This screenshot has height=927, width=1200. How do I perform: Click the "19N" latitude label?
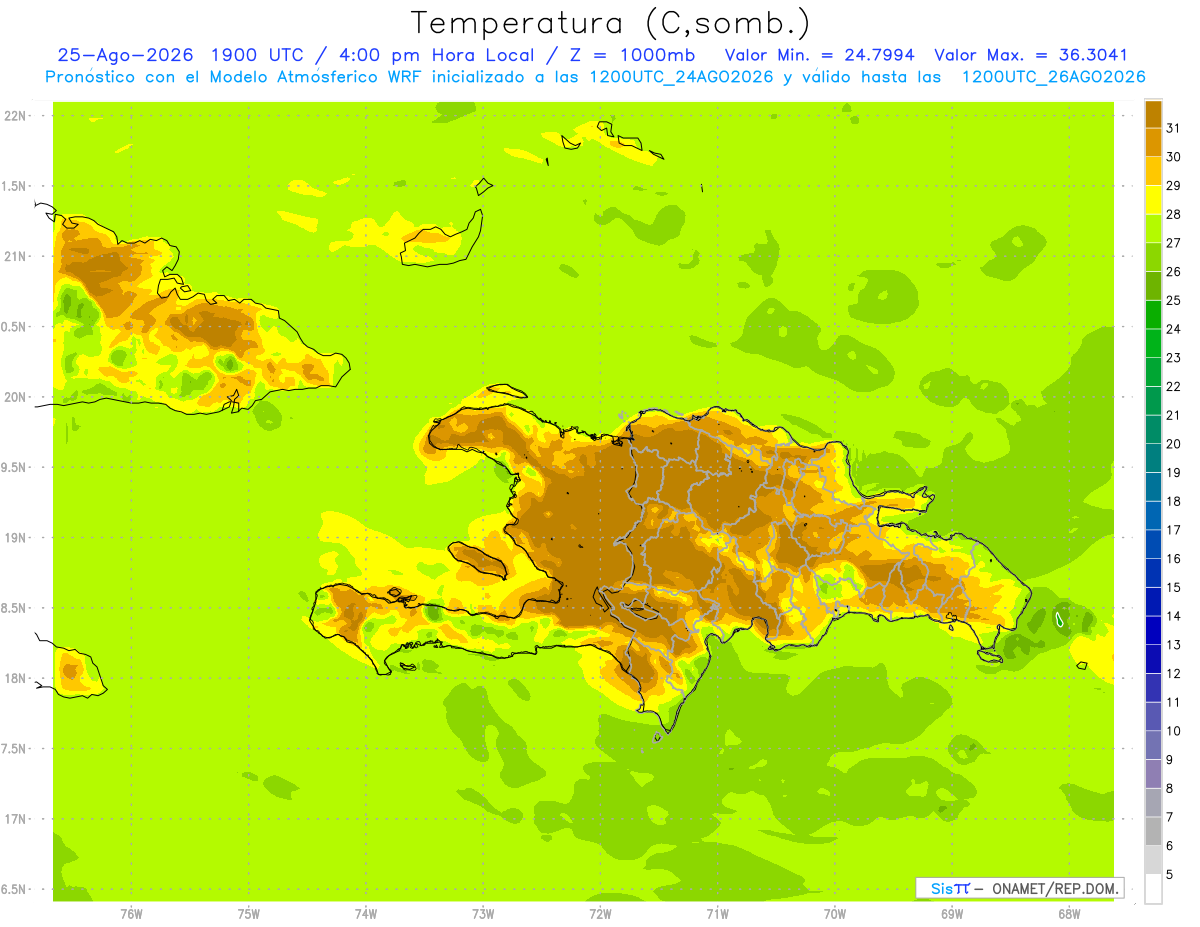[15, 538]
